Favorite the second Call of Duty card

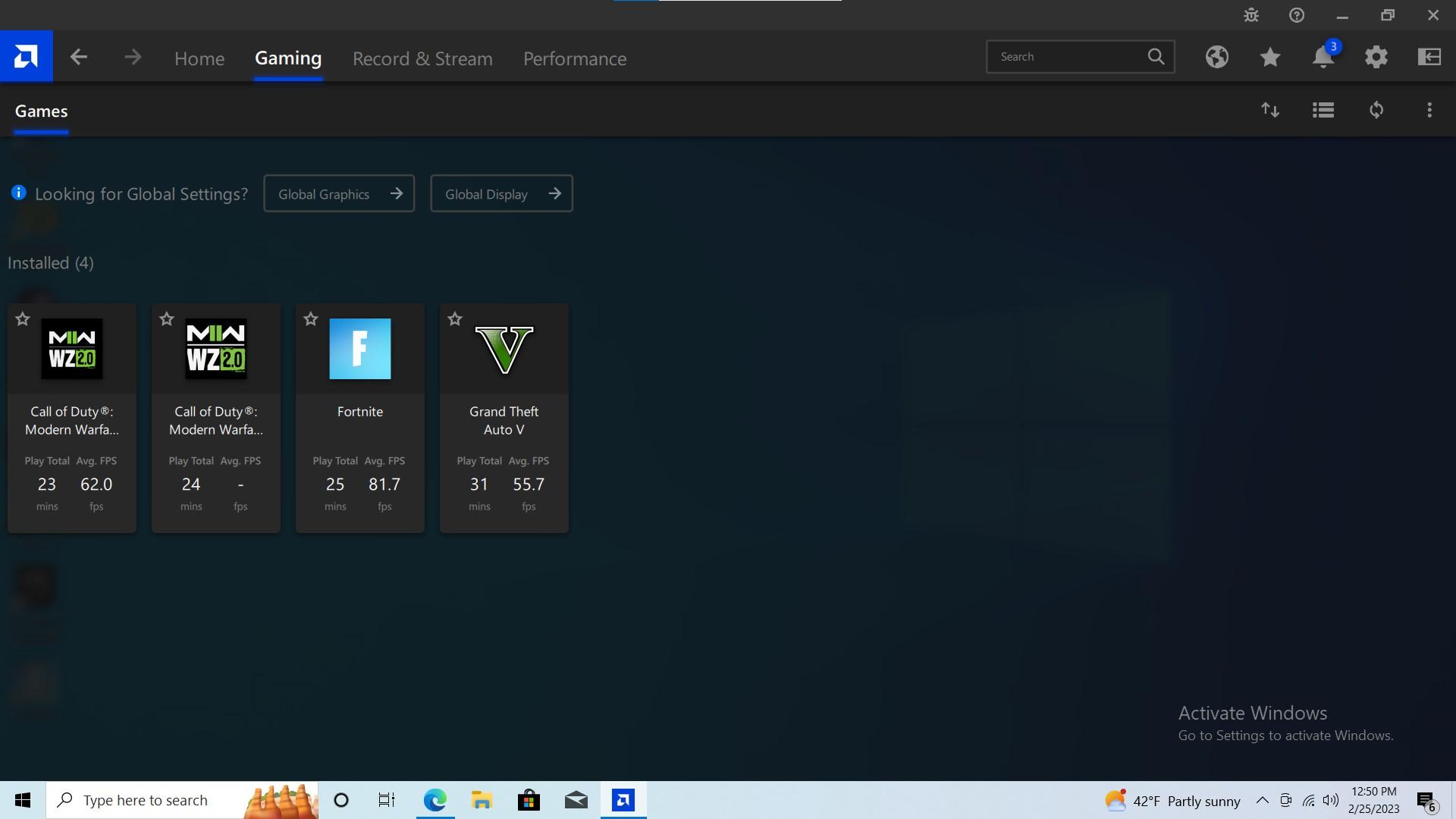[167, 319]
